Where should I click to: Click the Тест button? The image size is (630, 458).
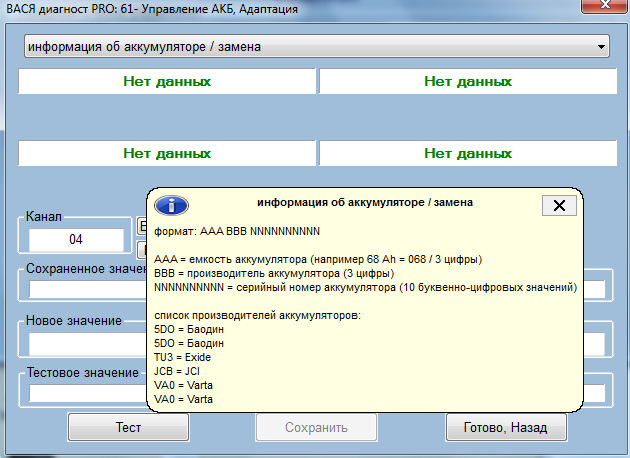pyautogui.click(x=128, y=427)
